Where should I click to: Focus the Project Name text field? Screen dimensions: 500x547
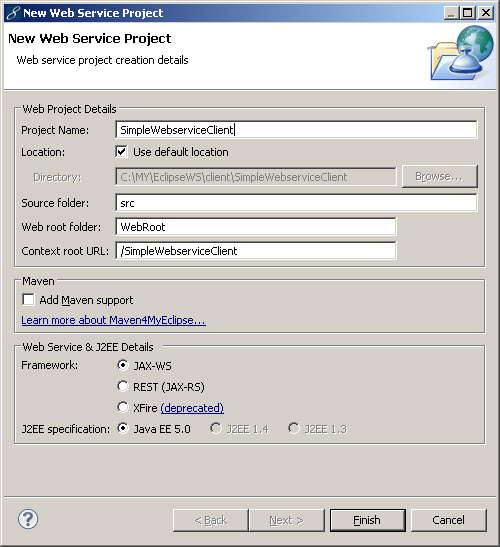(296, 130)
